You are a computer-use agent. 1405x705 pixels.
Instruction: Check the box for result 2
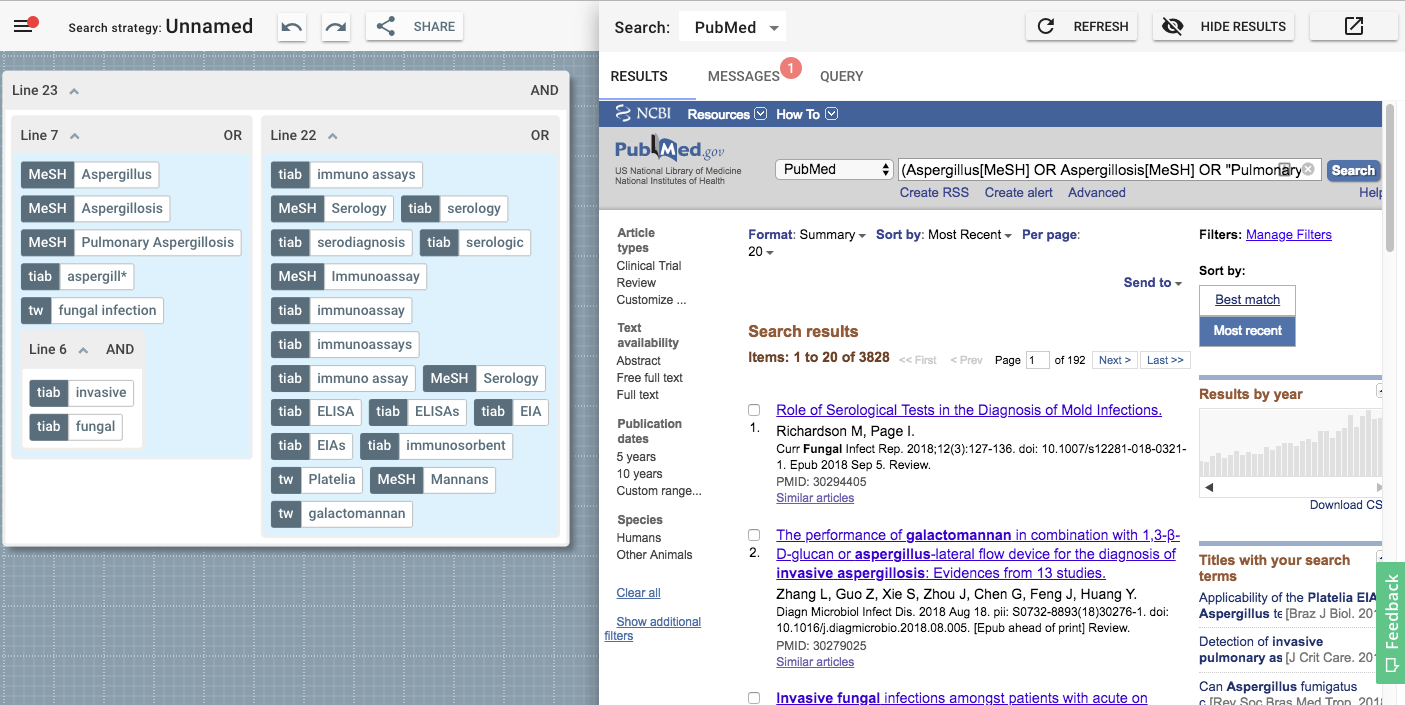click(x=754, y=535)
